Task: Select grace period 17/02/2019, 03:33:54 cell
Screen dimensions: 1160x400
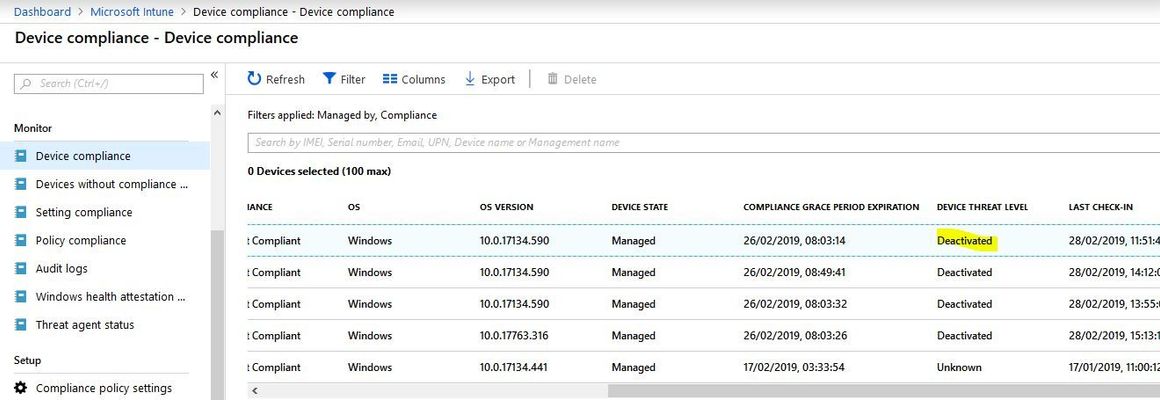Action: (x=794, y=367)
